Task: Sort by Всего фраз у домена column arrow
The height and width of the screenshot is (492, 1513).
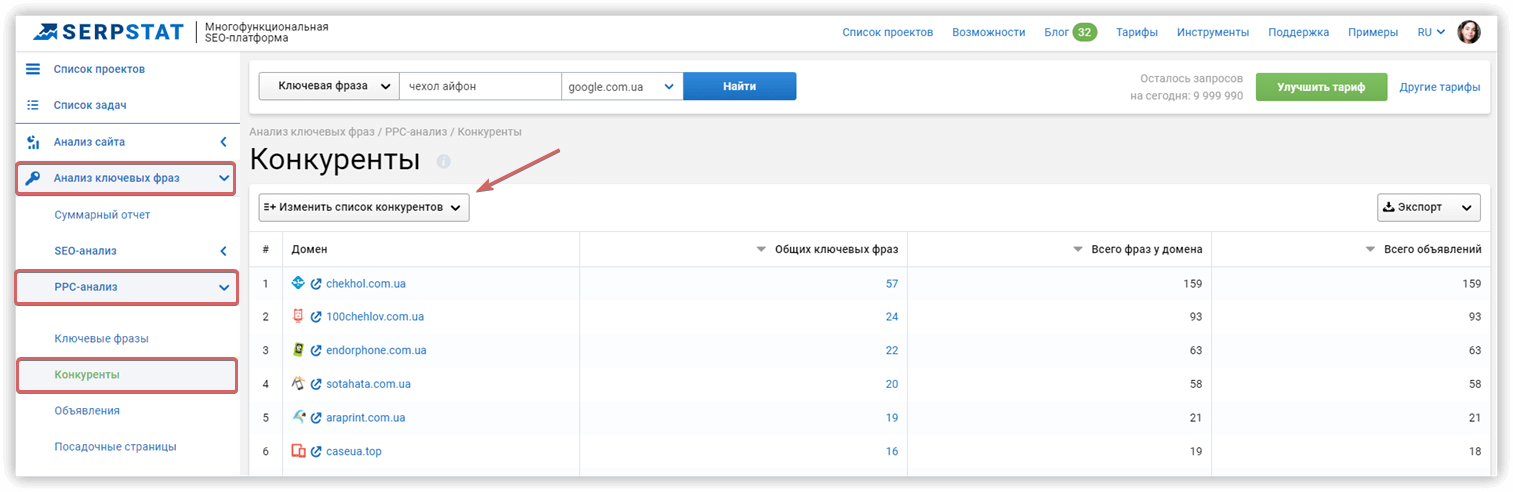Action: pos(1077,249)
